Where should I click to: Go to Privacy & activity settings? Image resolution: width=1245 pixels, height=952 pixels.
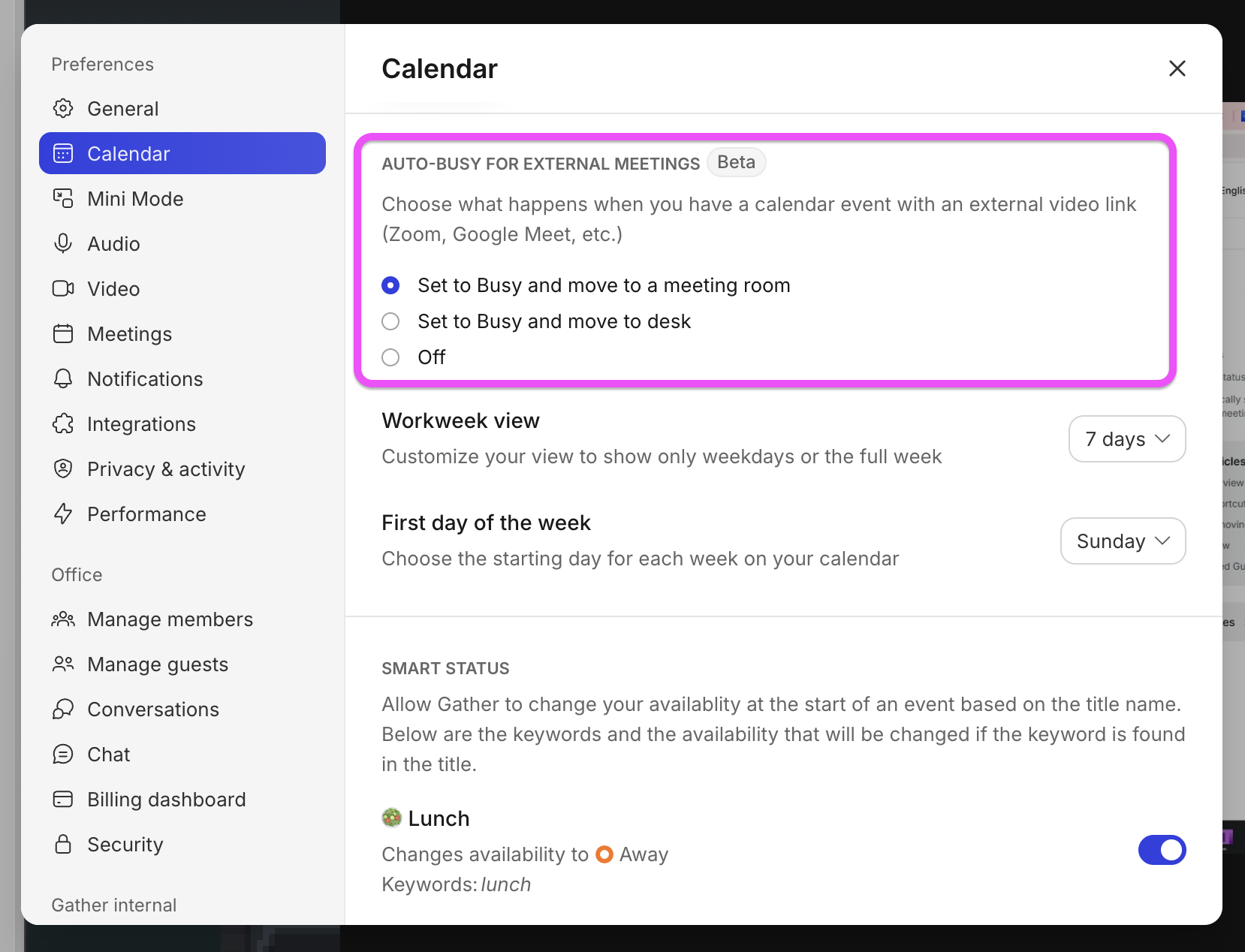[x=166, y=469]
